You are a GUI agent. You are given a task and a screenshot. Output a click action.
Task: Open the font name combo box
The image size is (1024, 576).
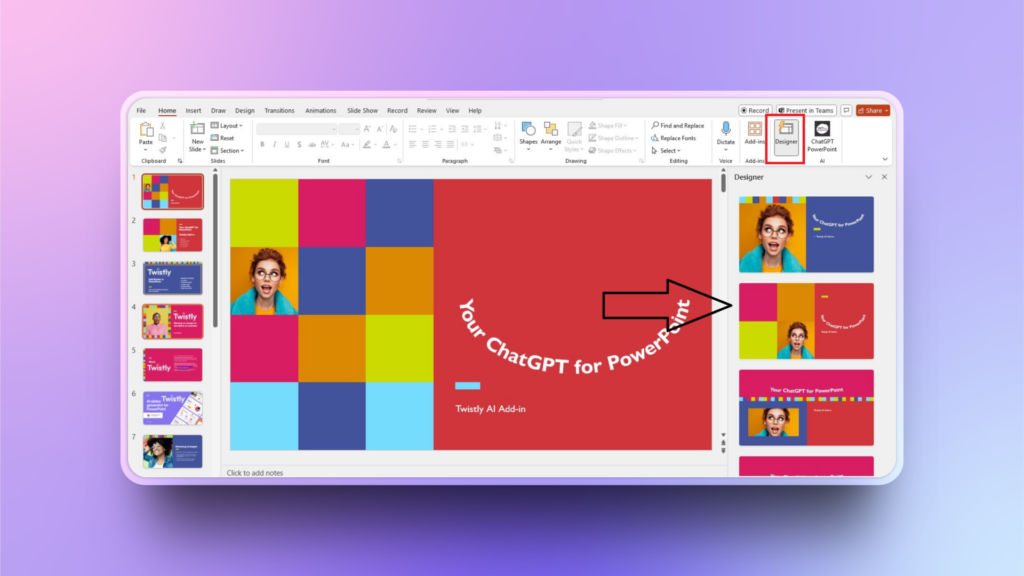296,129
